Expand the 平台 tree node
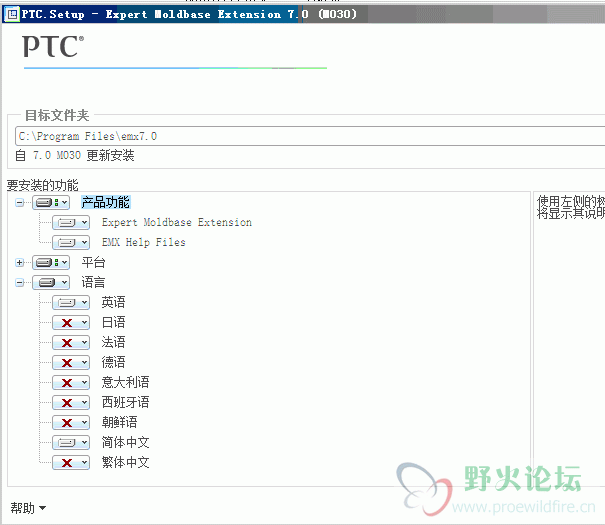605x525 pixels. (x=19, y=263)
